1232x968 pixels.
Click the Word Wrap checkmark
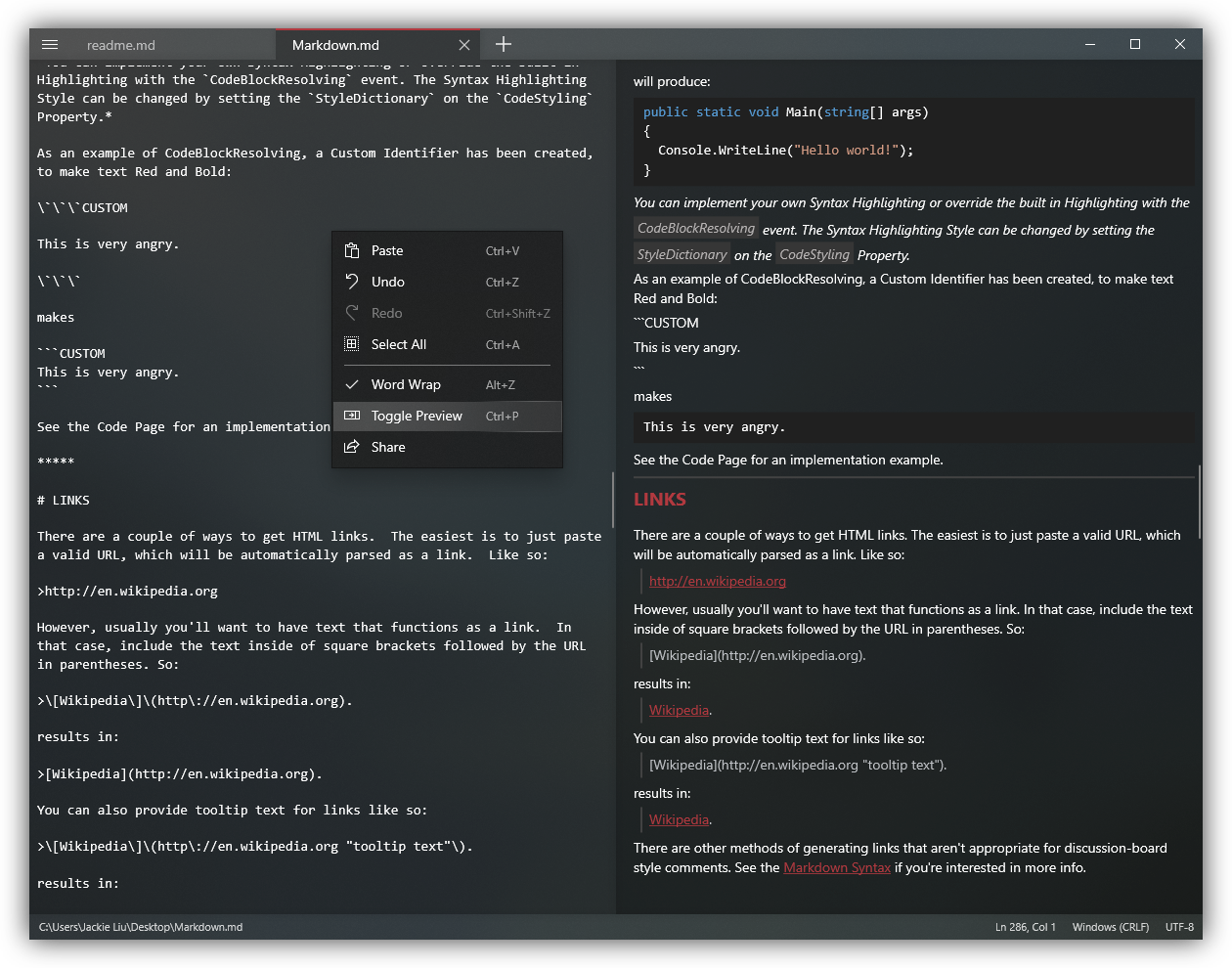[352, 384]
